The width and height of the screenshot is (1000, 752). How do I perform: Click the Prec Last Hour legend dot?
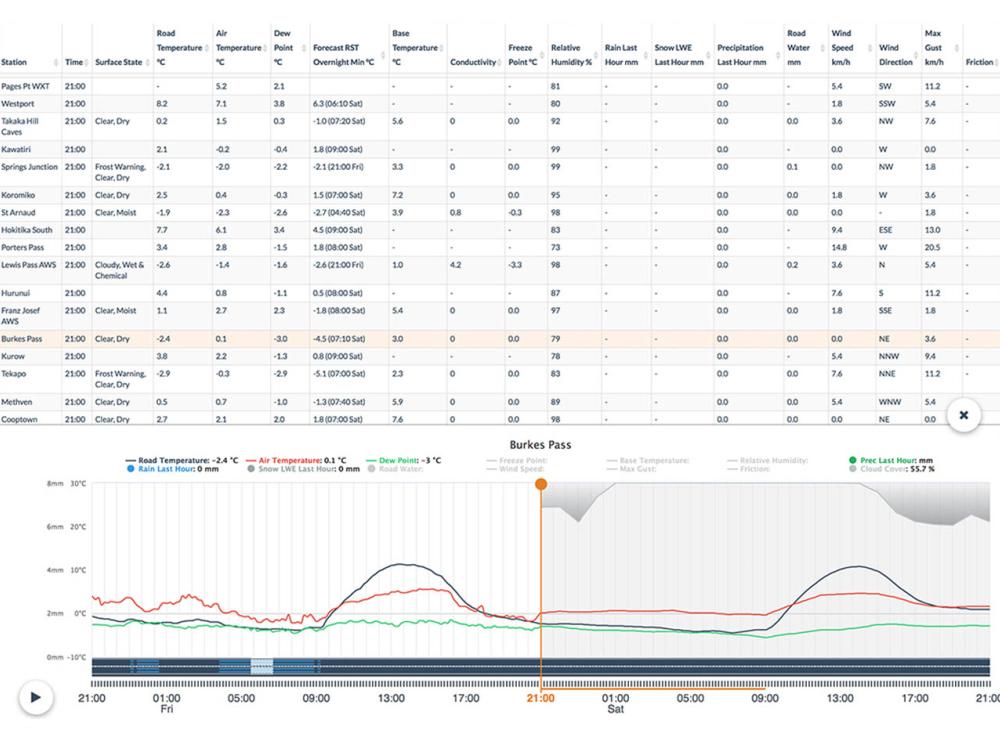(852, 460)
